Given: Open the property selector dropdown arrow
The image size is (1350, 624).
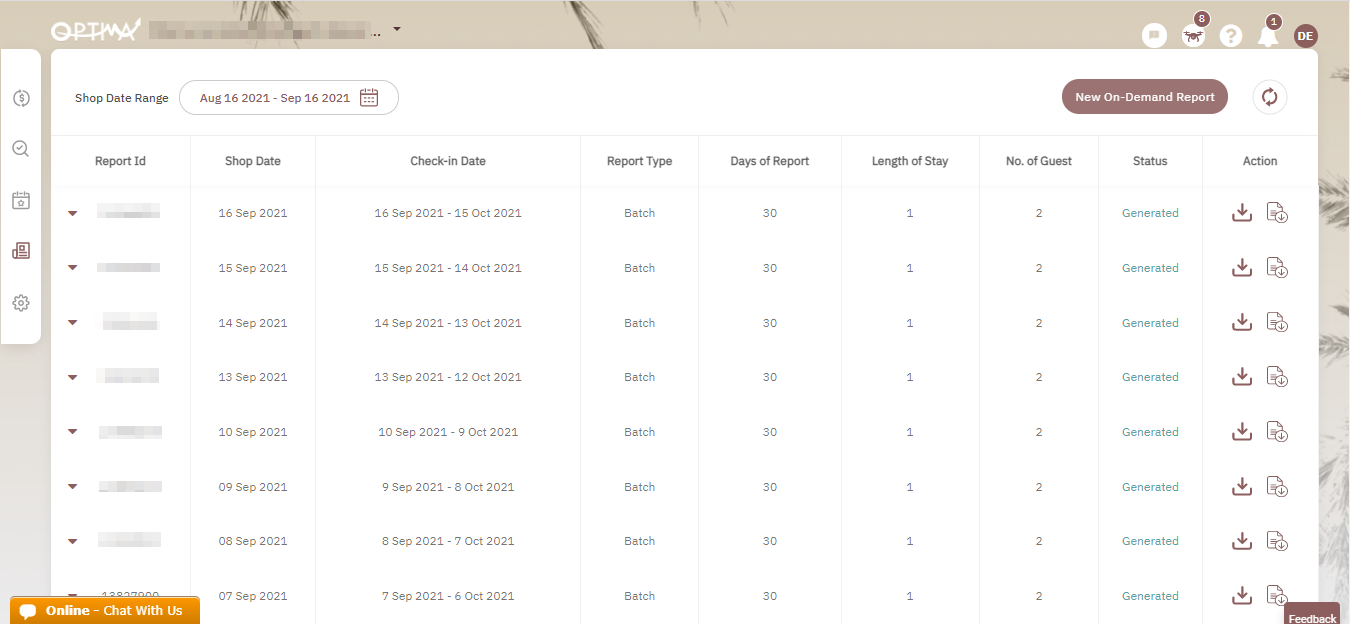Looking at the screenshot, I should click(397, 29).
